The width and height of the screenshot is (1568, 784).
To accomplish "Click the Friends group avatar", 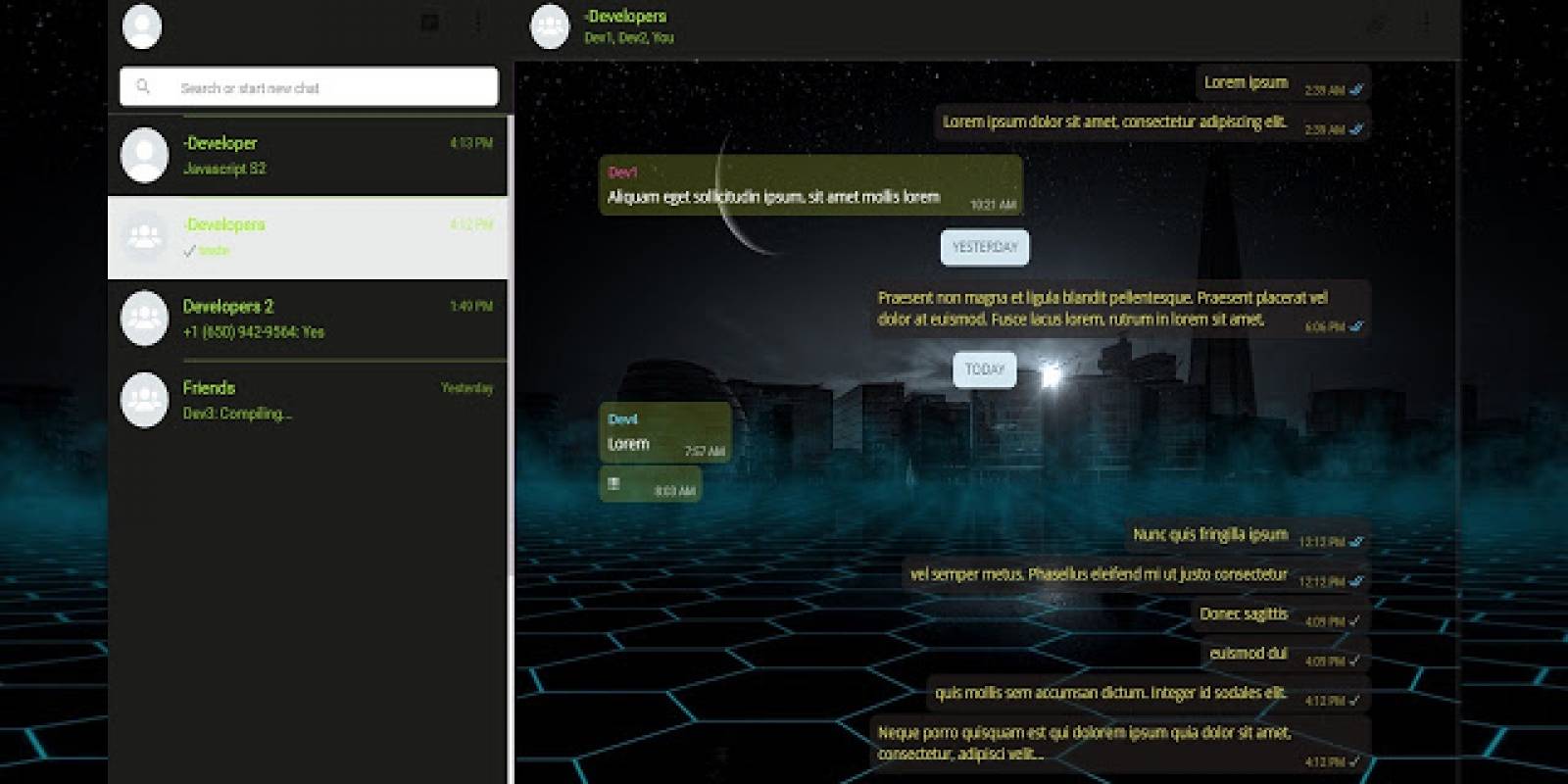I will tap(144, 400).
